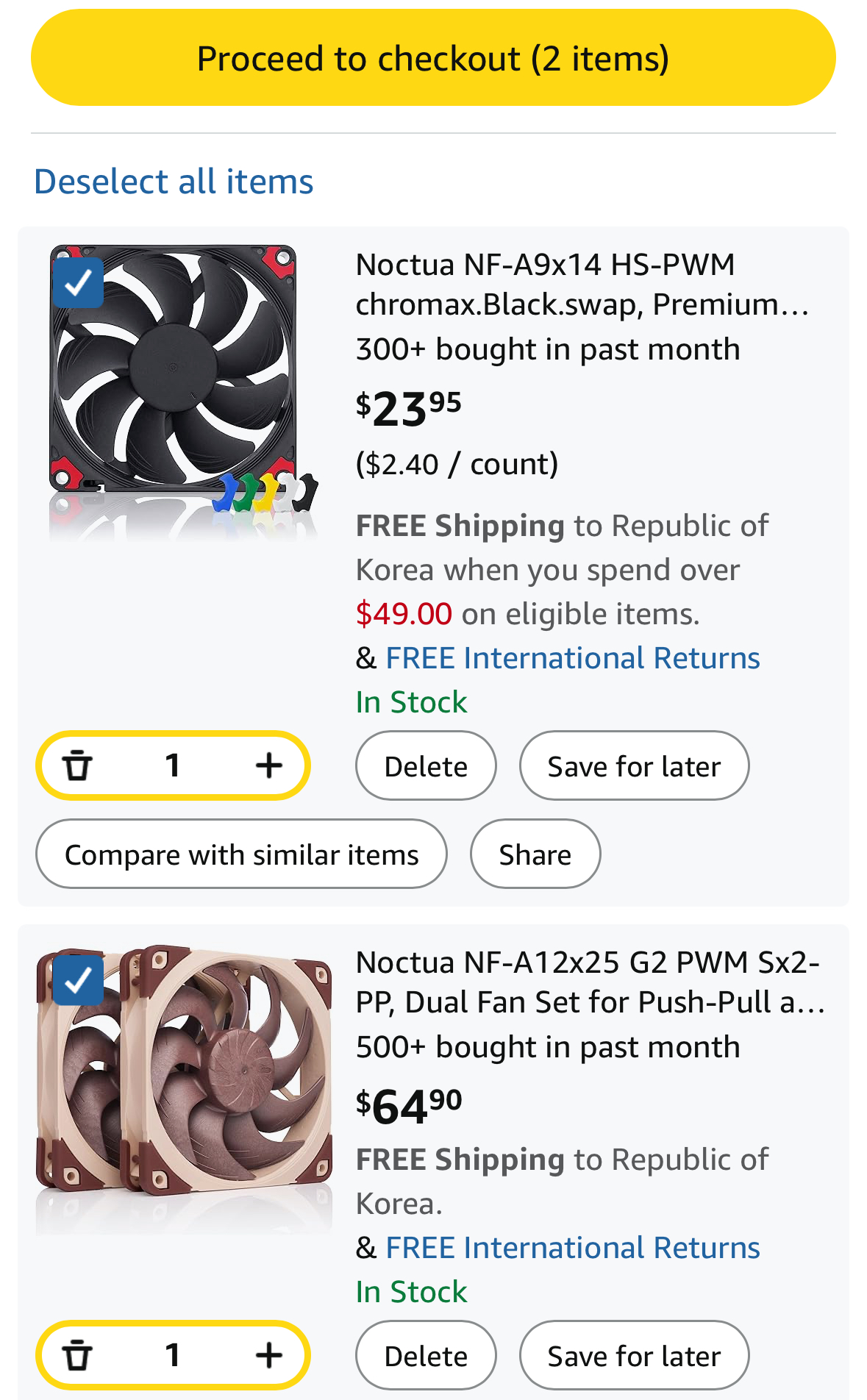This screenshot has height=1400, width=867.
Task: Deselect all items in the cart
Action: [174, 182]
